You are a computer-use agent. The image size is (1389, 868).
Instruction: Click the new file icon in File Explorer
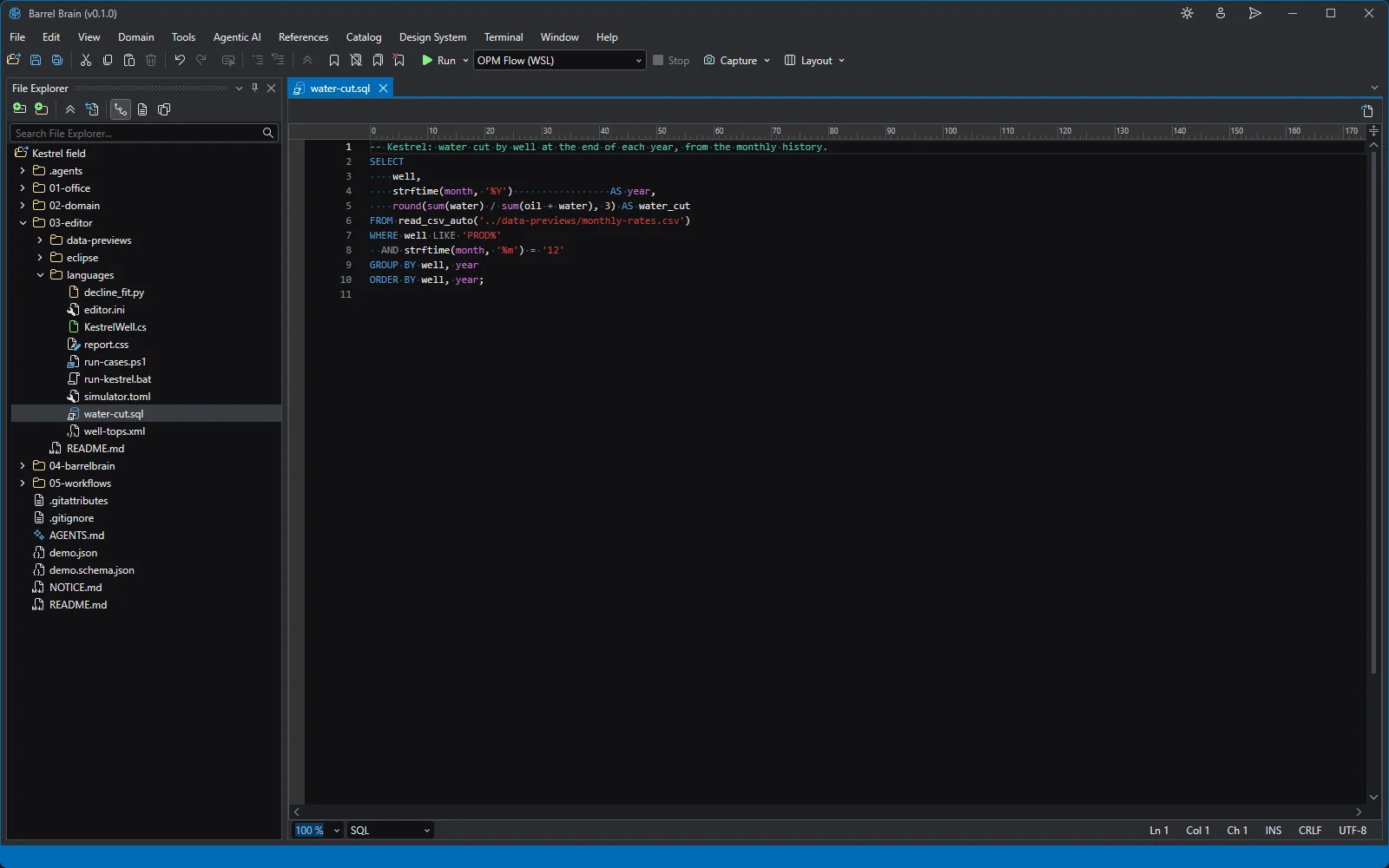[x=19, y=109]
